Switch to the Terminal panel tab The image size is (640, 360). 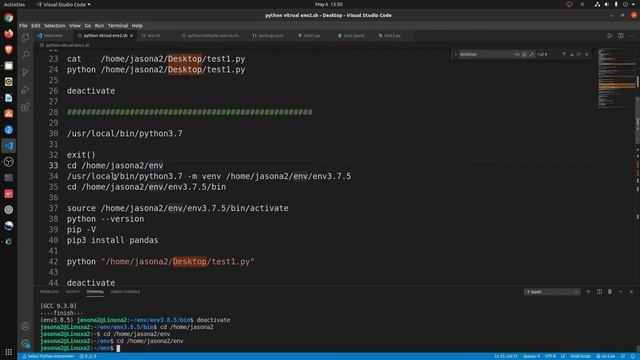pyautogui.click(x=95, y=292)
